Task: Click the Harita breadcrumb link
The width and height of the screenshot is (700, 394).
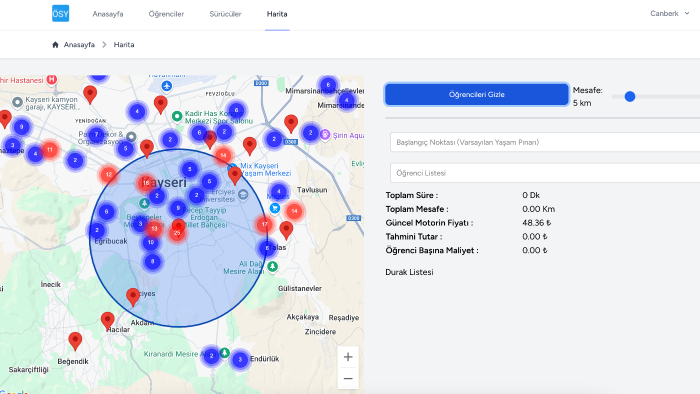Action: 124,45
